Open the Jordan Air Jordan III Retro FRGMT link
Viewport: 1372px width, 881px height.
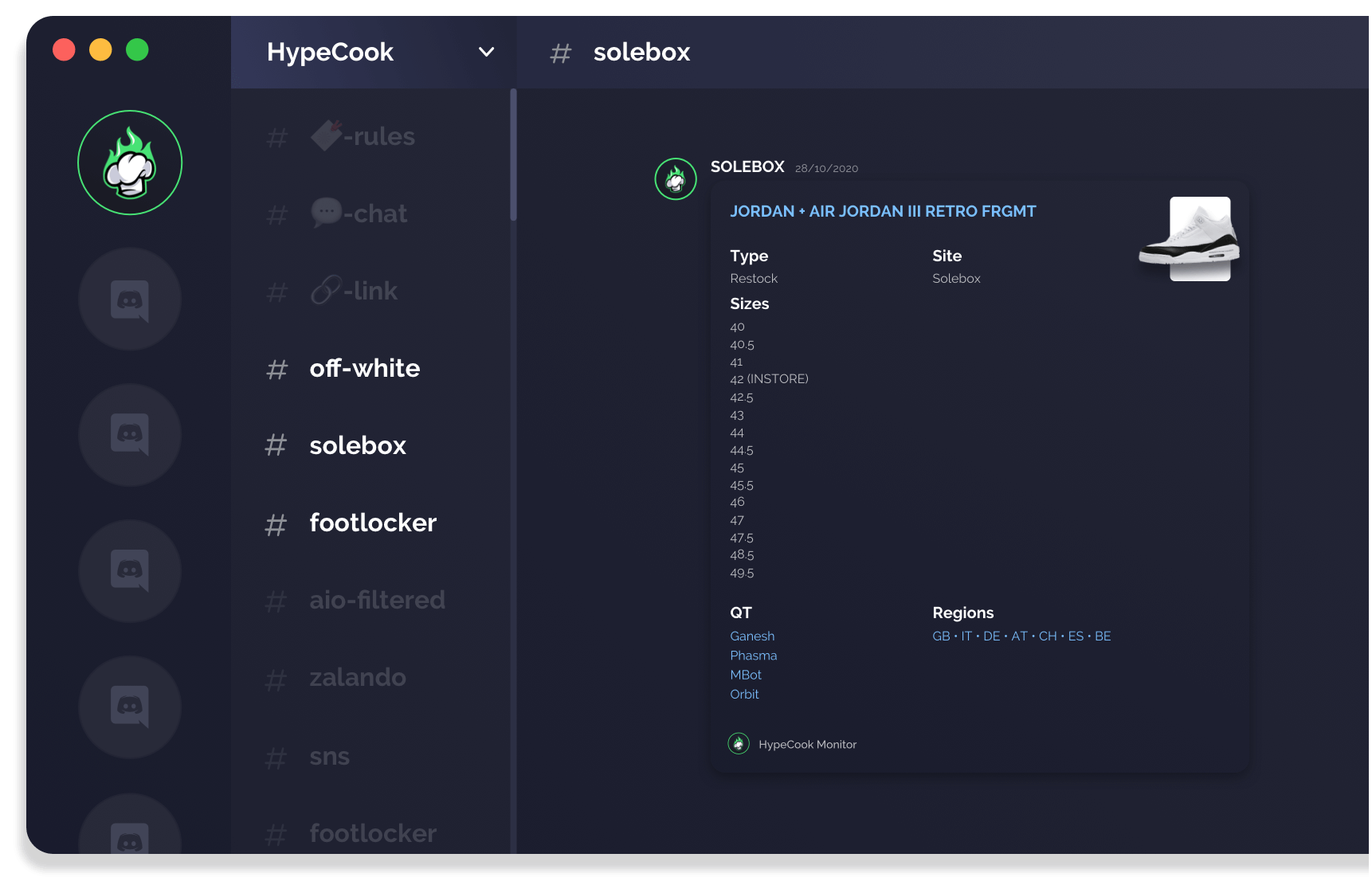point(883,211)
